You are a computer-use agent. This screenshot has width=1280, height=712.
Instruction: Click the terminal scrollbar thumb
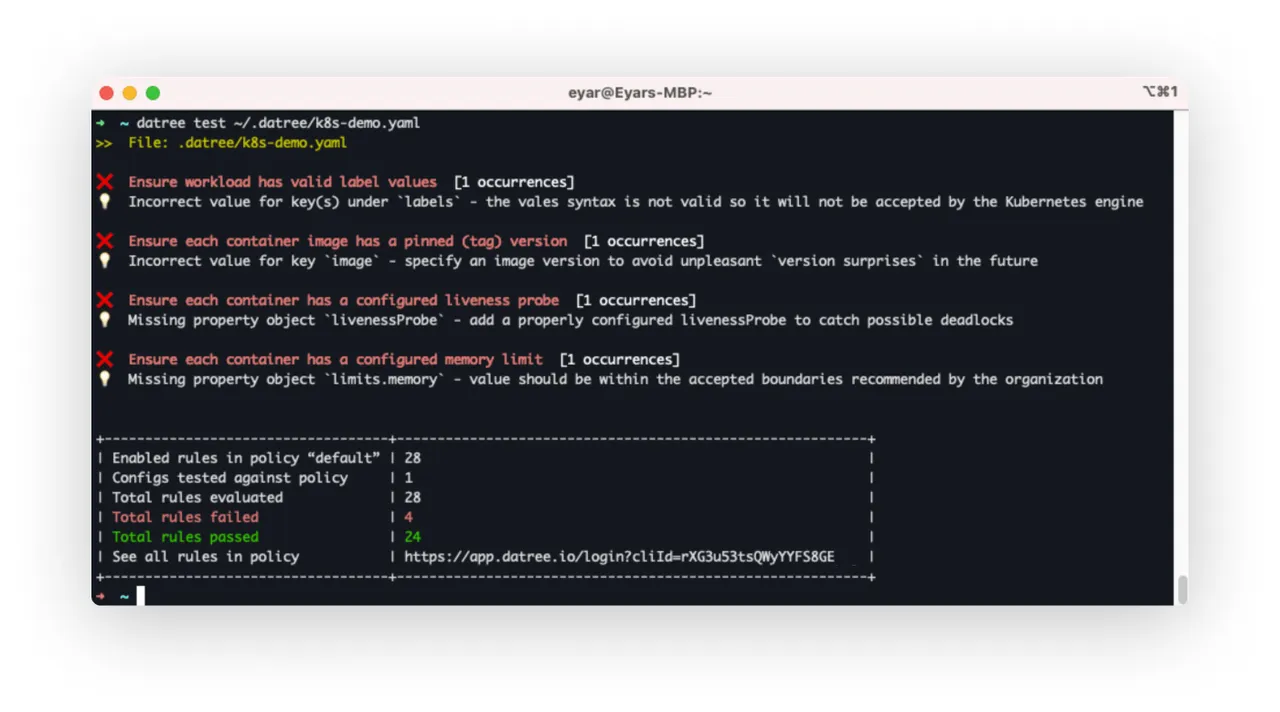pos(1182,590)
